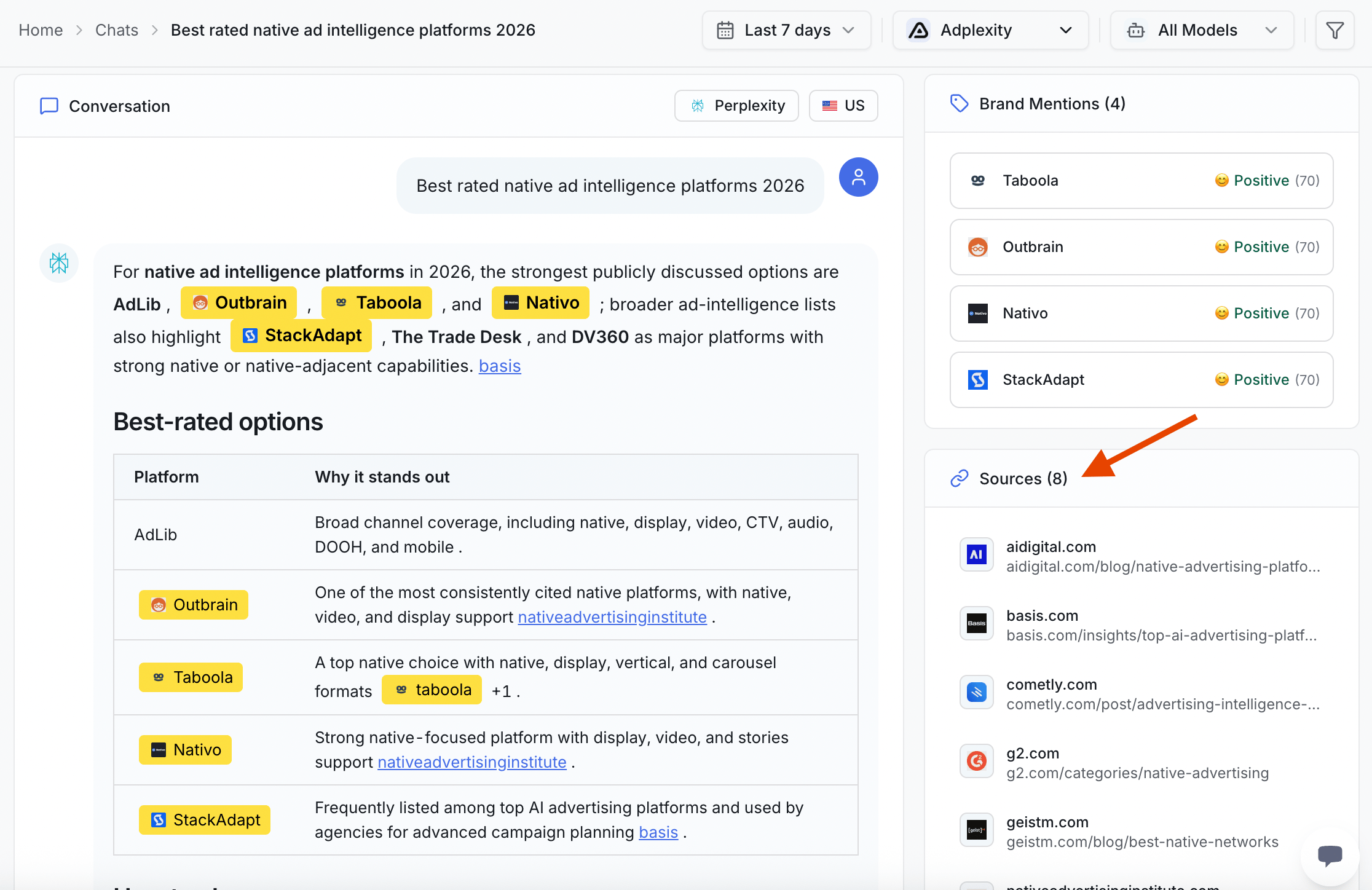The image size is (1372, 890).
Task: Go to Chats in the breadcrumb
Action: pos(117,30)
